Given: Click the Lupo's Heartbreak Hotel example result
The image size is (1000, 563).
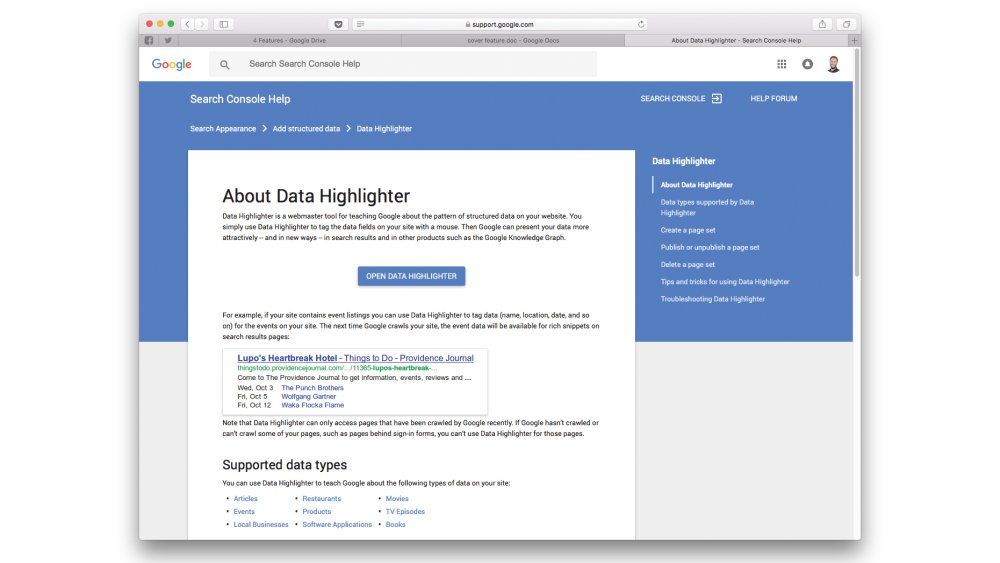Looking at the screenshot, I should [x=355, y=358].
